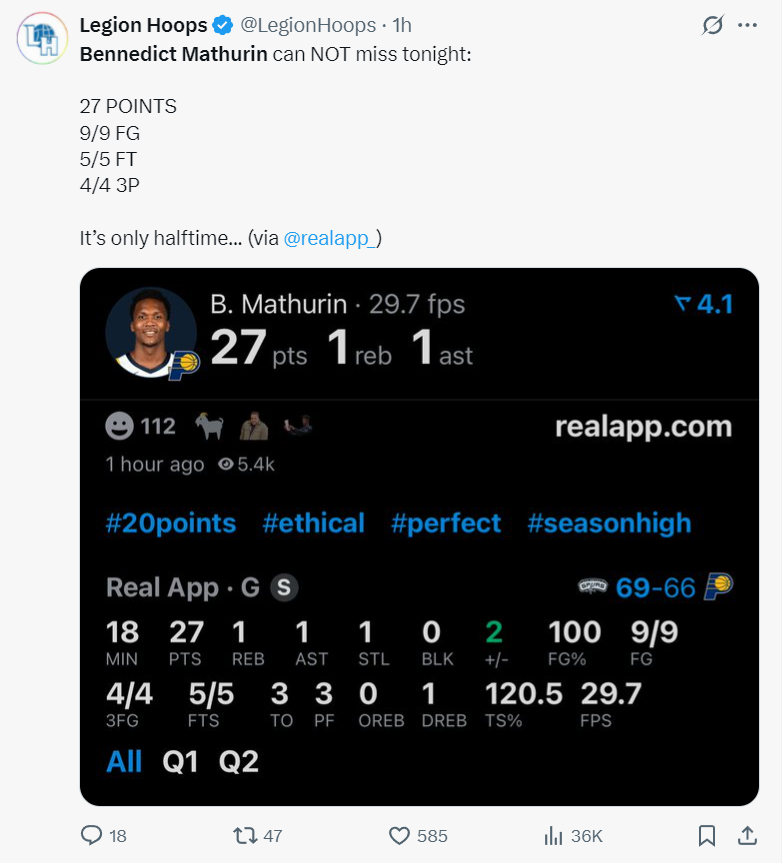Open the share icon under the post
The width and height of the screenshot is (782, 863).
[746, 835]
